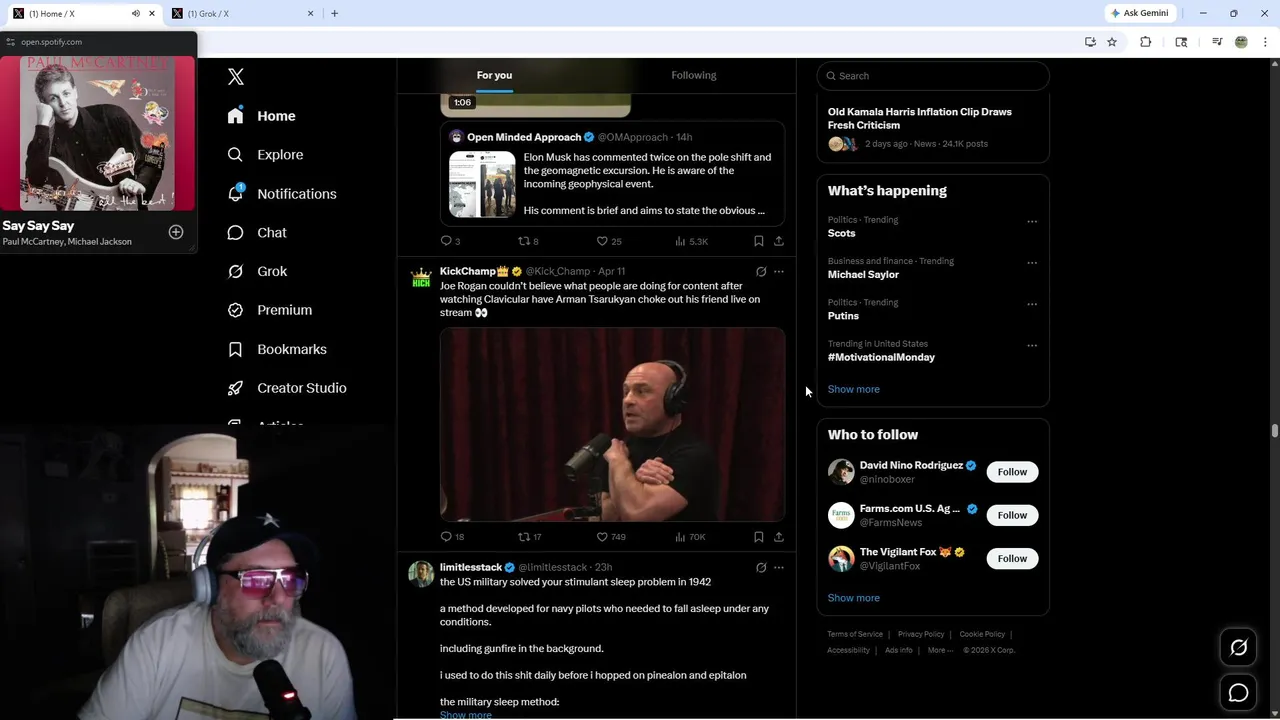This screenshot has width=1280, height=720.
Task: Open more options for #MotivationalMonday trend
Action: [1032, 346]
